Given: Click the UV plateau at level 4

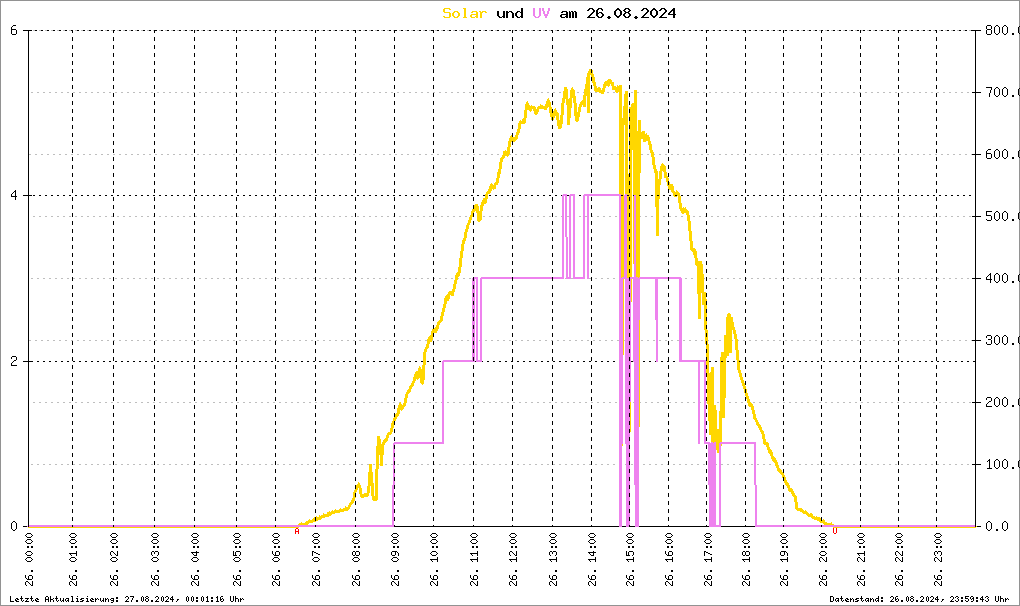Looking at the screenshot, I should tap(603, 195).
